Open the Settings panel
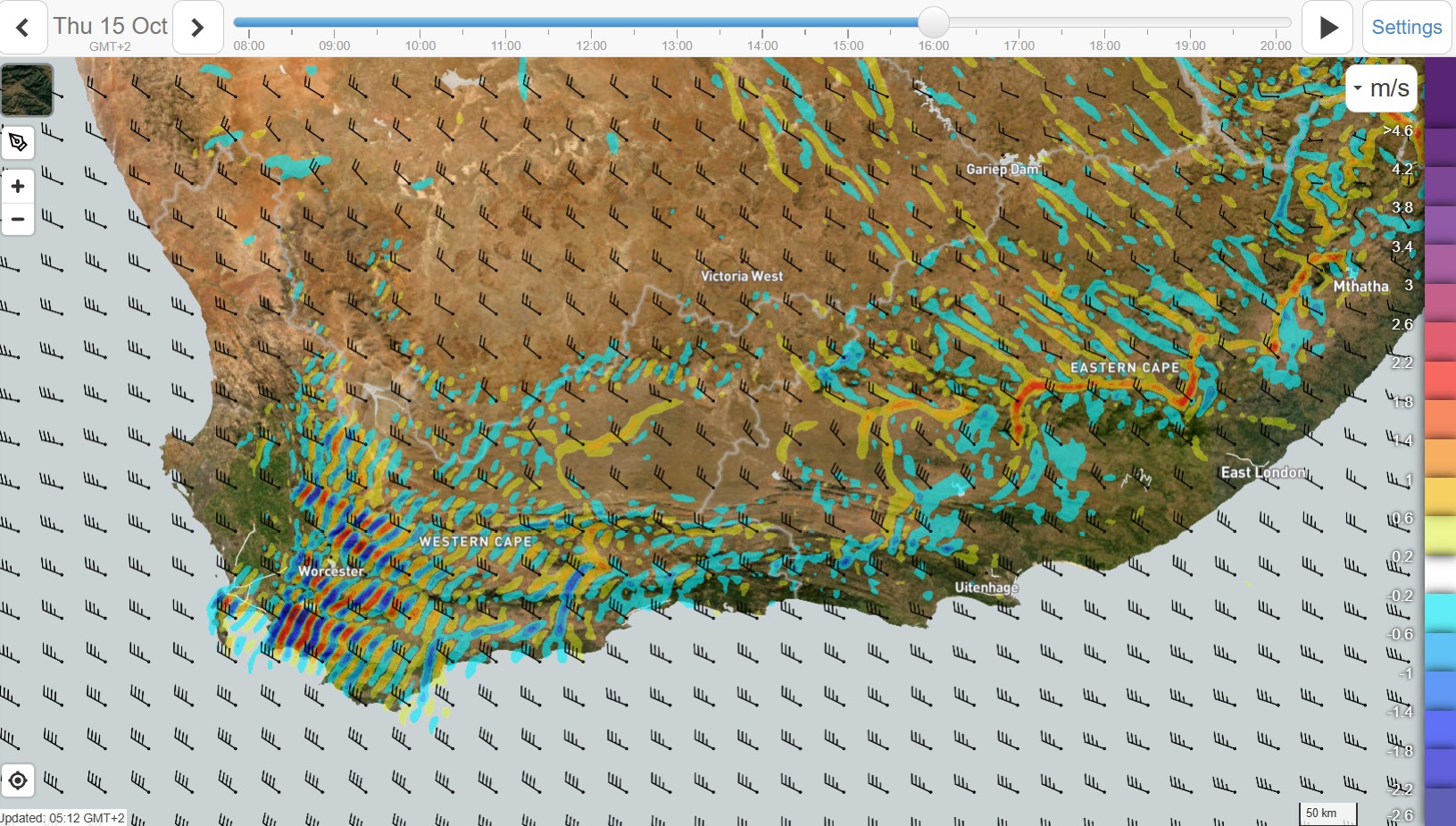1456x826 pixels. pos(1407,28)
